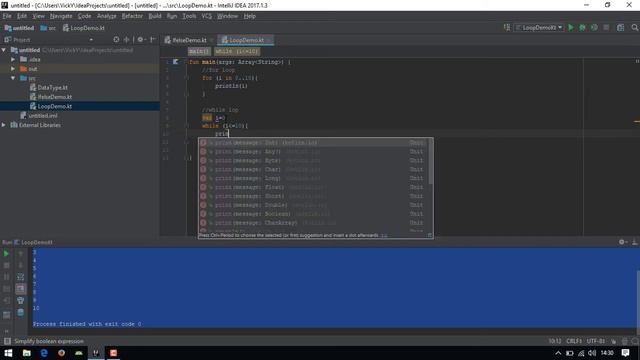Open the Refactor menu
640x360 pixels.
(x=132, y=16)
